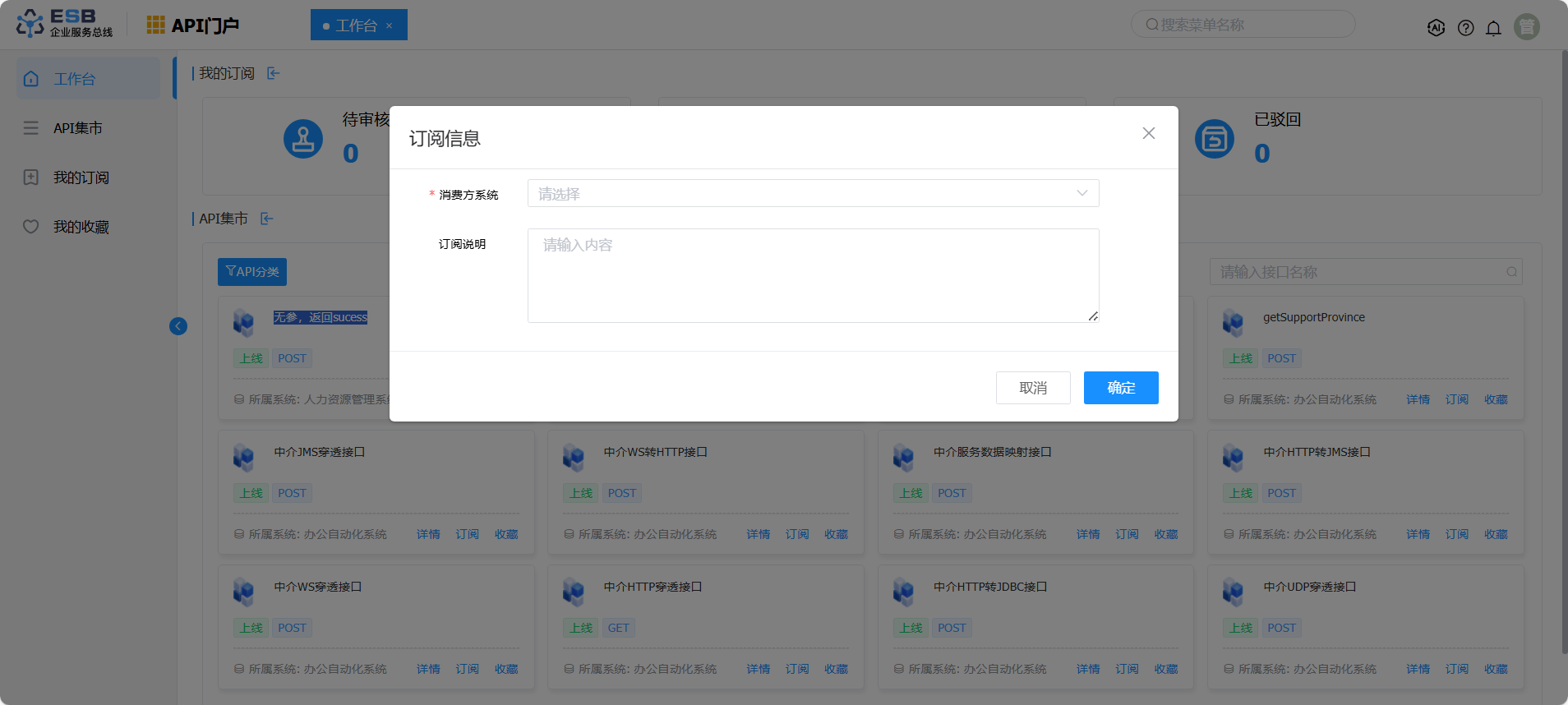Screen dimensions: 1568x705
Task: Open the API分类 filter
Action: (x=252, y=272)
